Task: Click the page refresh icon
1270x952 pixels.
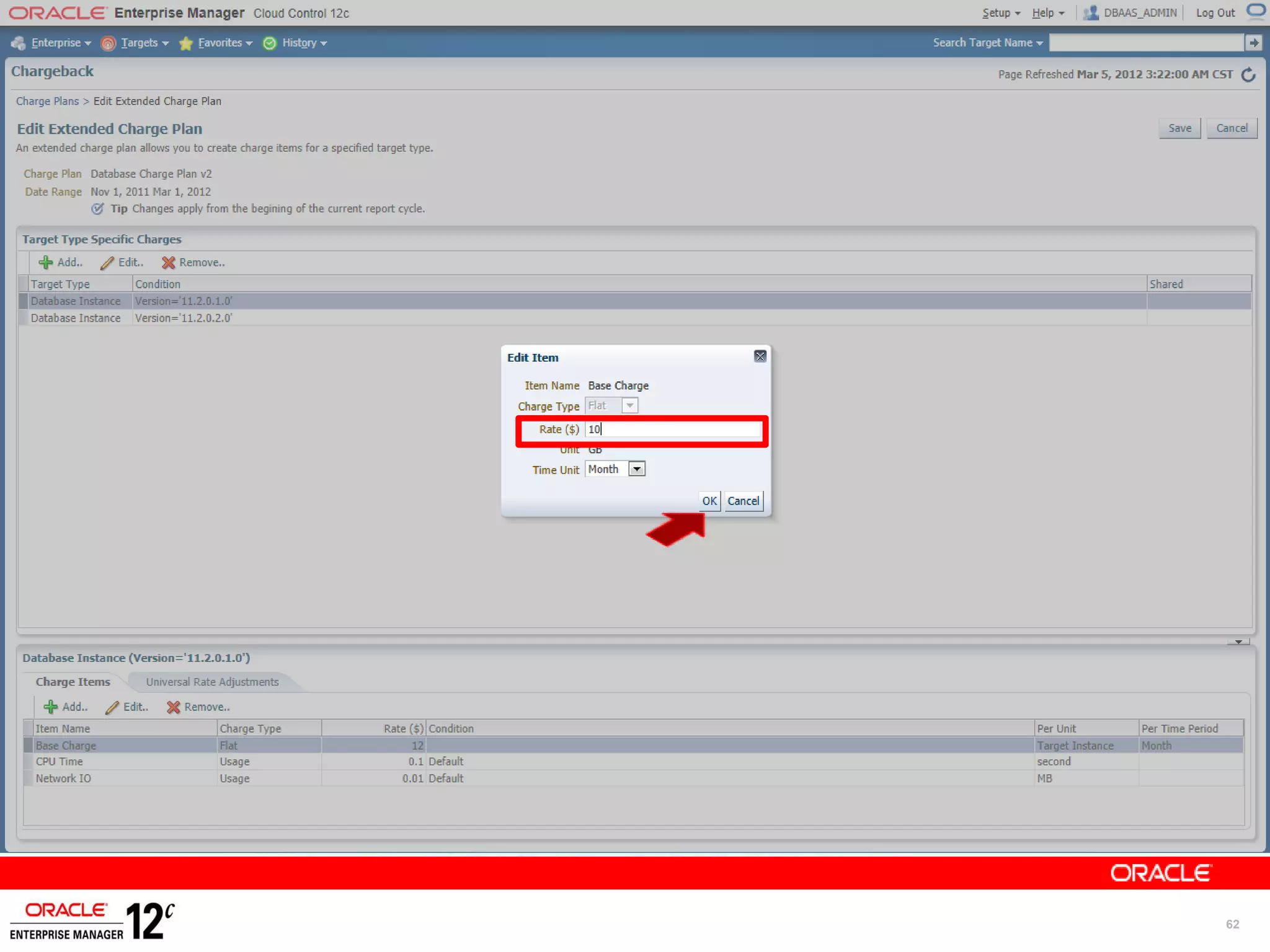Action: click(1248, 75)
